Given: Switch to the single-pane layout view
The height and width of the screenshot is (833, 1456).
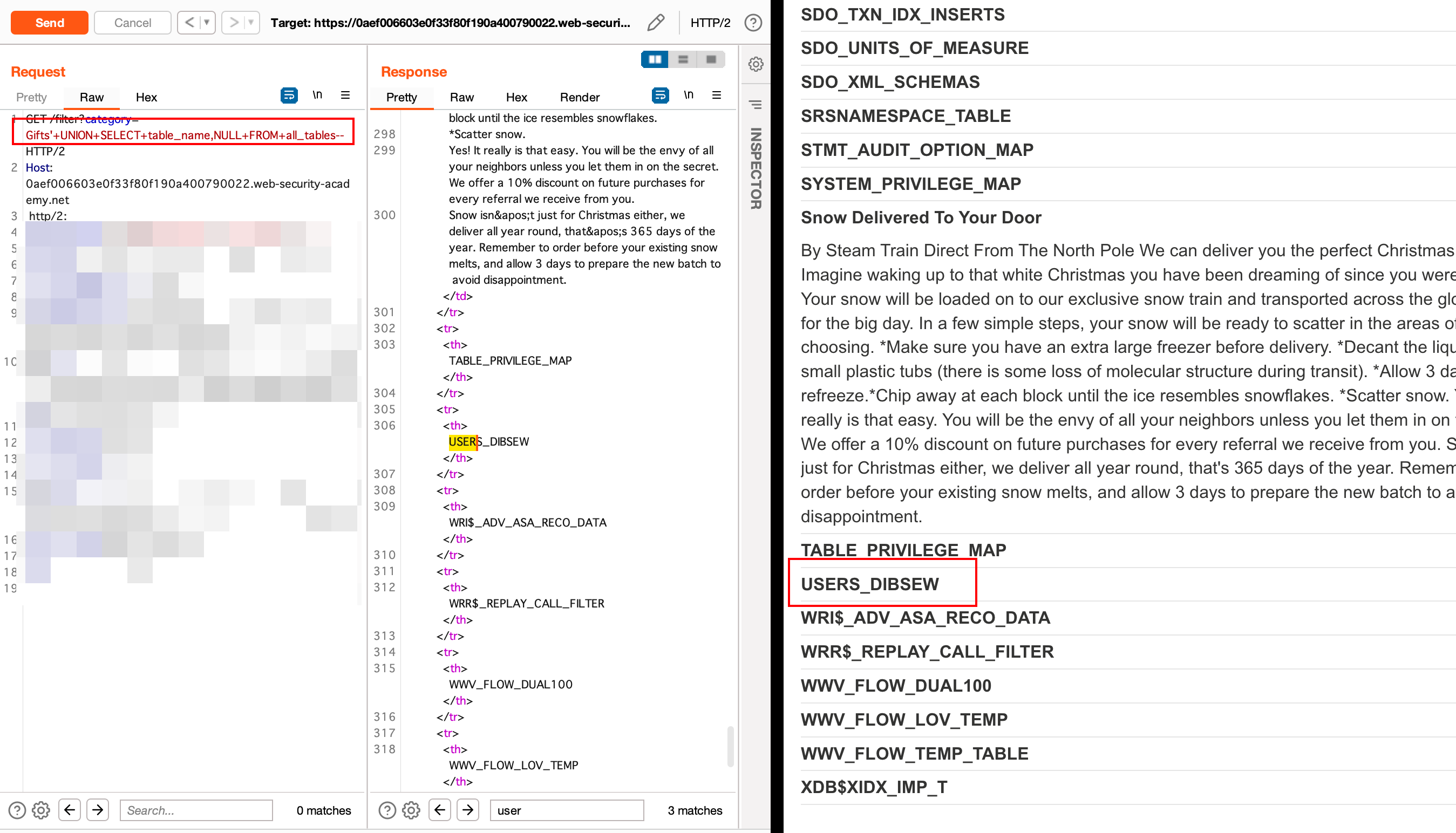Looking at the screenshot, I should (x=711, y=59).
